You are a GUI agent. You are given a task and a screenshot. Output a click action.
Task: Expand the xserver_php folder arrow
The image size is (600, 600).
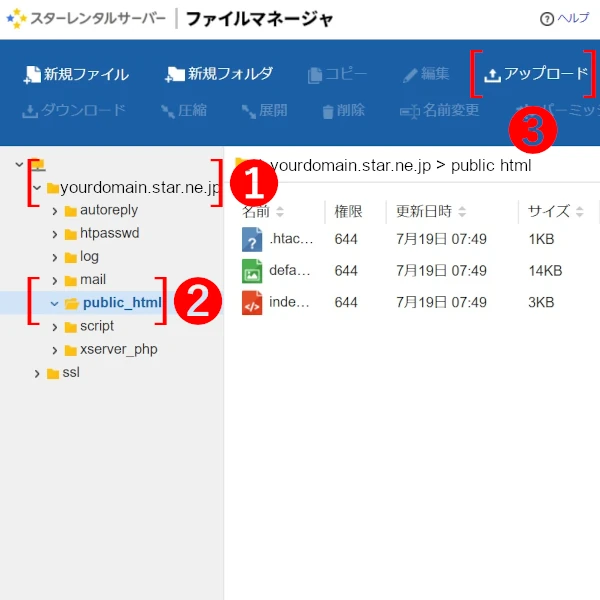[x=55, y=350]
